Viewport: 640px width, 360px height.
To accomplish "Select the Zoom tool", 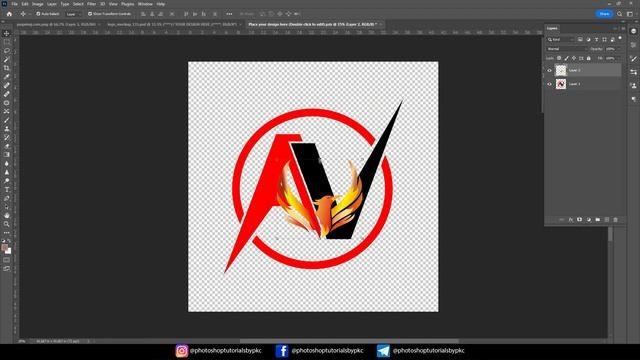I will [x=7, y=224].
